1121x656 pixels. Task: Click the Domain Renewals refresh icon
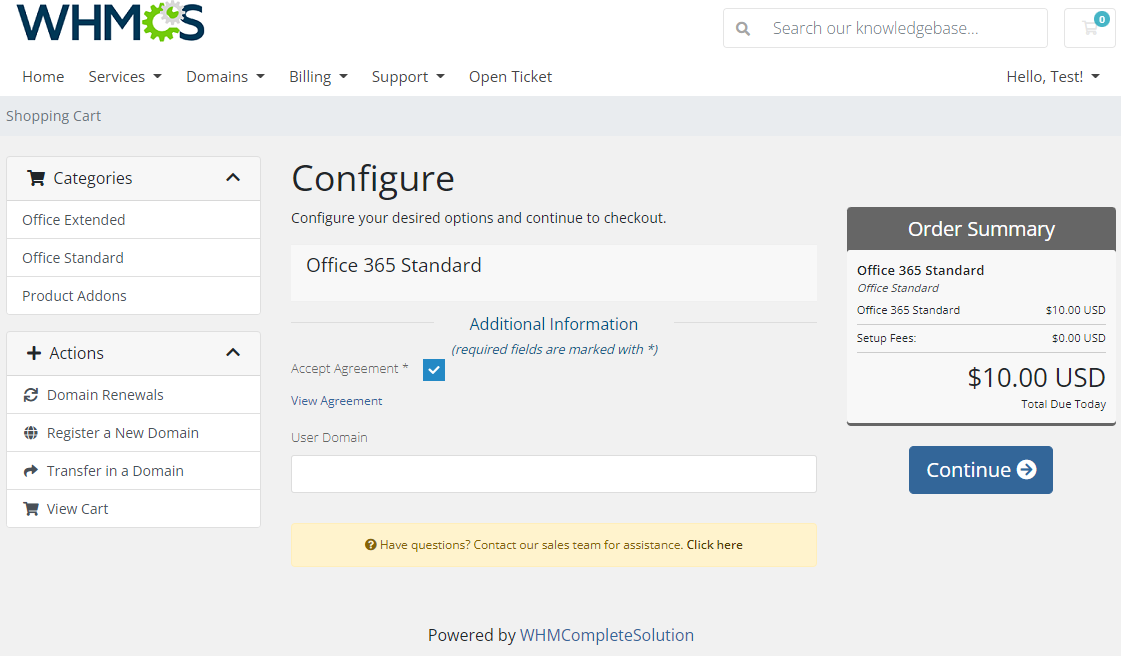[x=31, y=394]
